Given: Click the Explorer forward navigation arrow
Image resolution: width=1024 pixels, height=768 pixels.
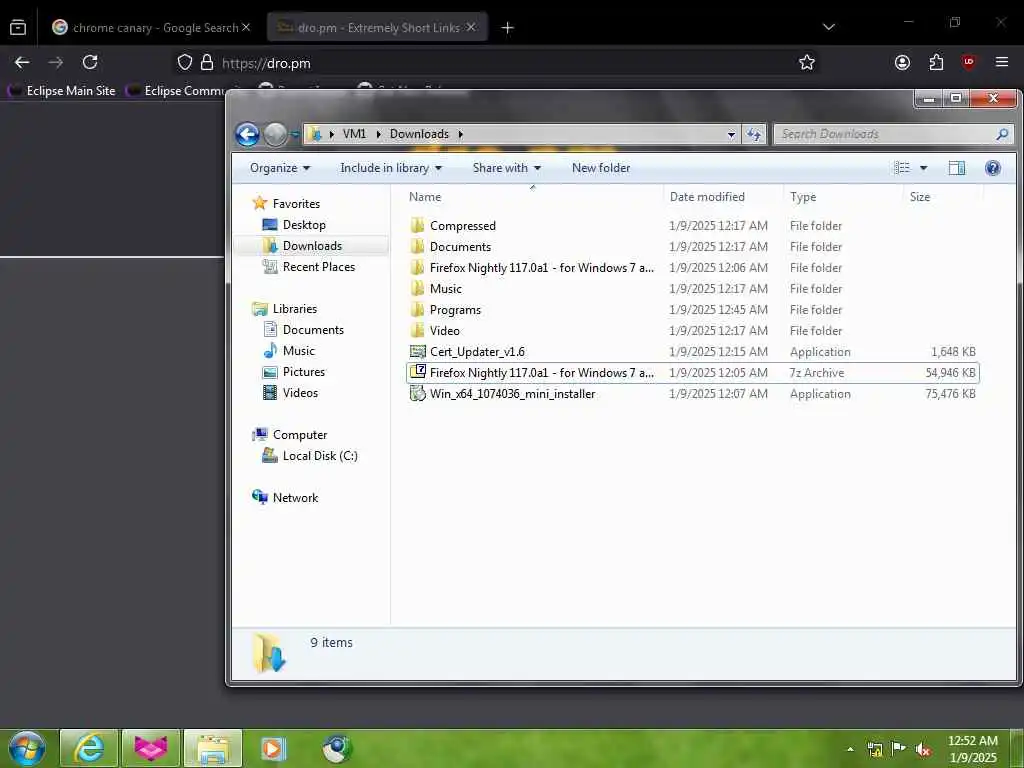Looking at the screenshot, I should click(276, 134).
